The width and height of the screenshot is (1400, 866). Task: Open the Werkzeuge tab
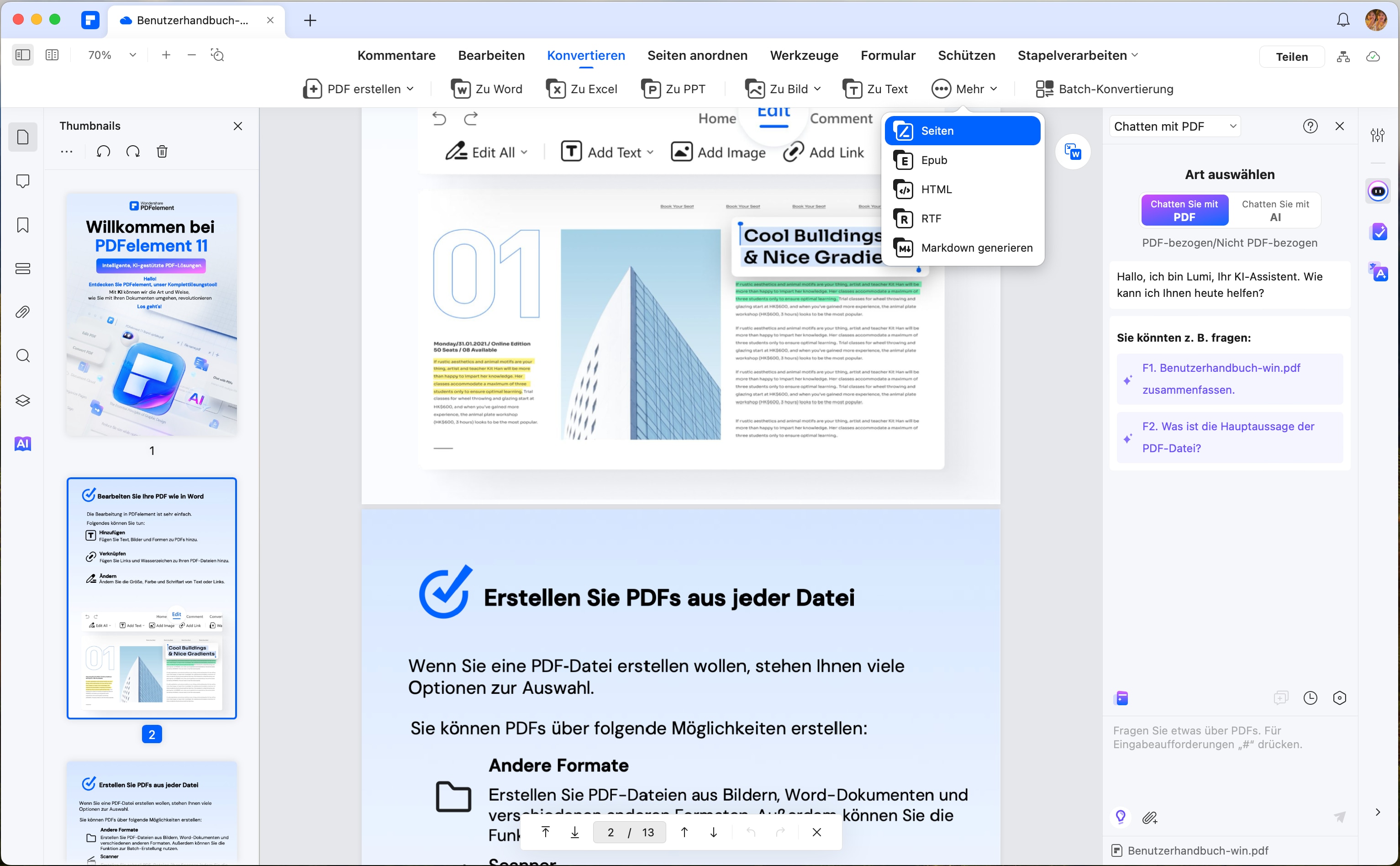804,56
